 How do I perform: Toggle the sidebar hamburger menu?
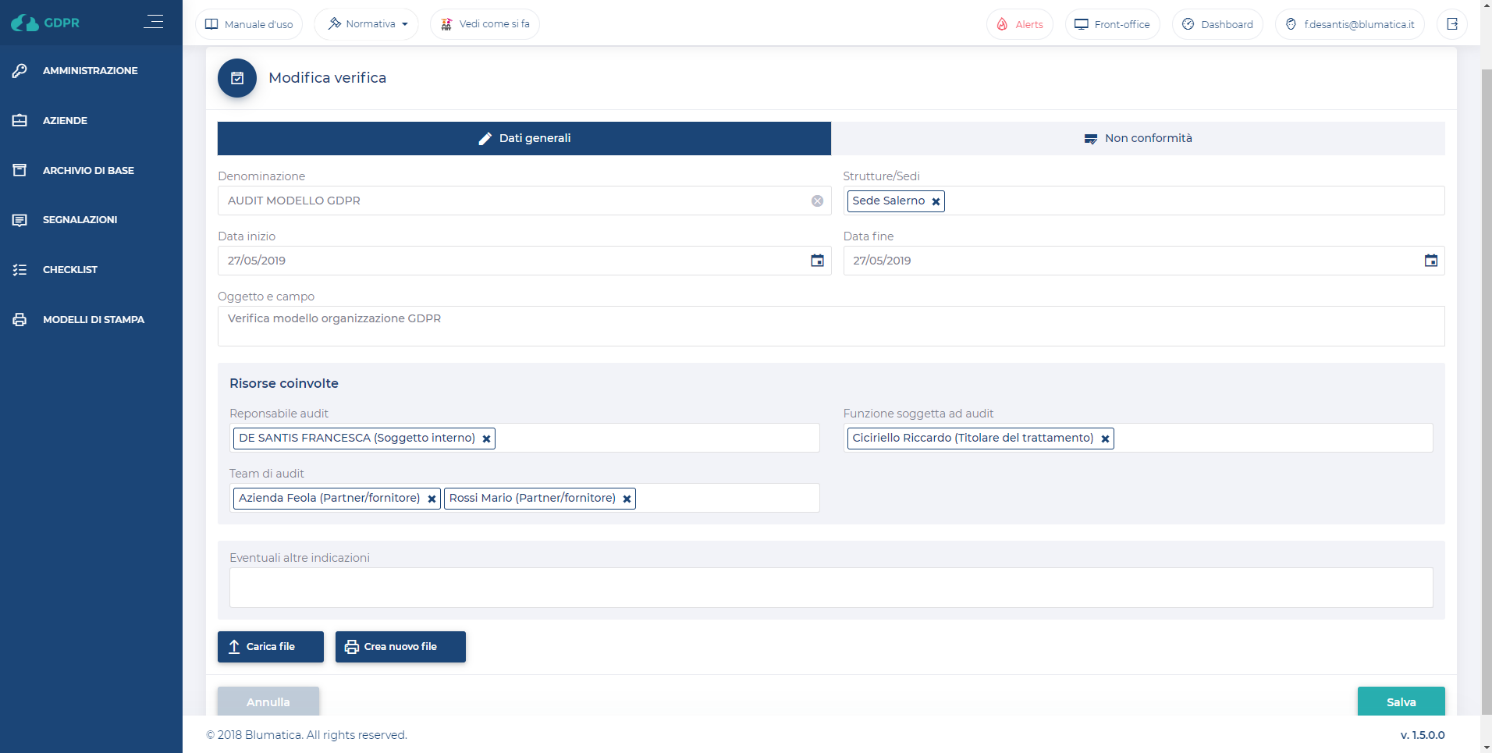153,21
